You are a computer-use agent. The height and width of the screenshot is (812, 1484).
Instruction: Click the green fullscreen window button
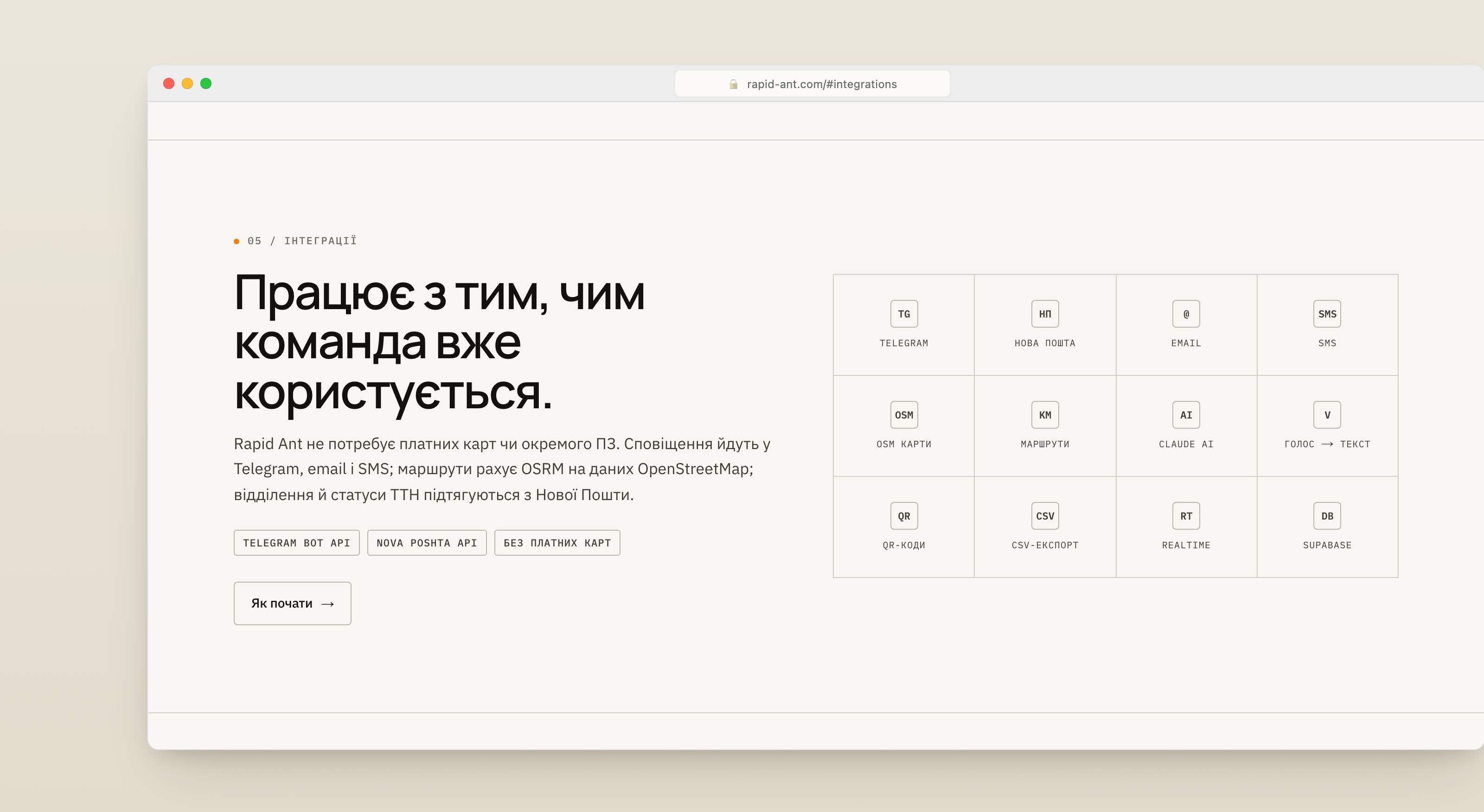click(205, 83)
